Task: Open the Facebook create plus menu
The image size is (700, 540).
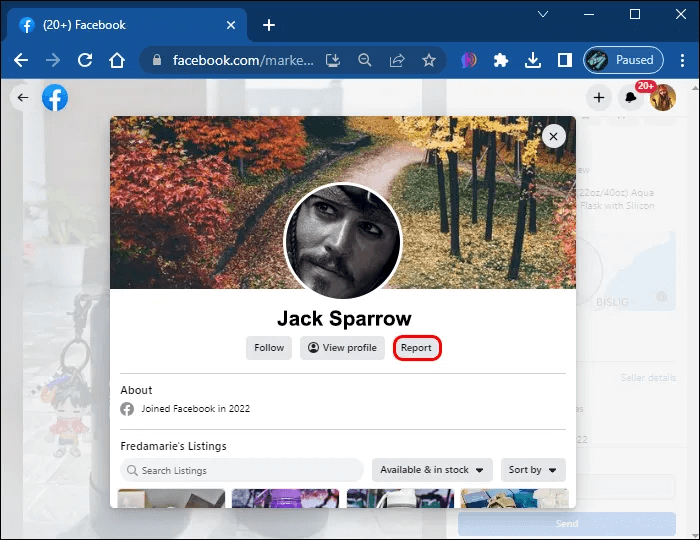Action: pos(599,97)
